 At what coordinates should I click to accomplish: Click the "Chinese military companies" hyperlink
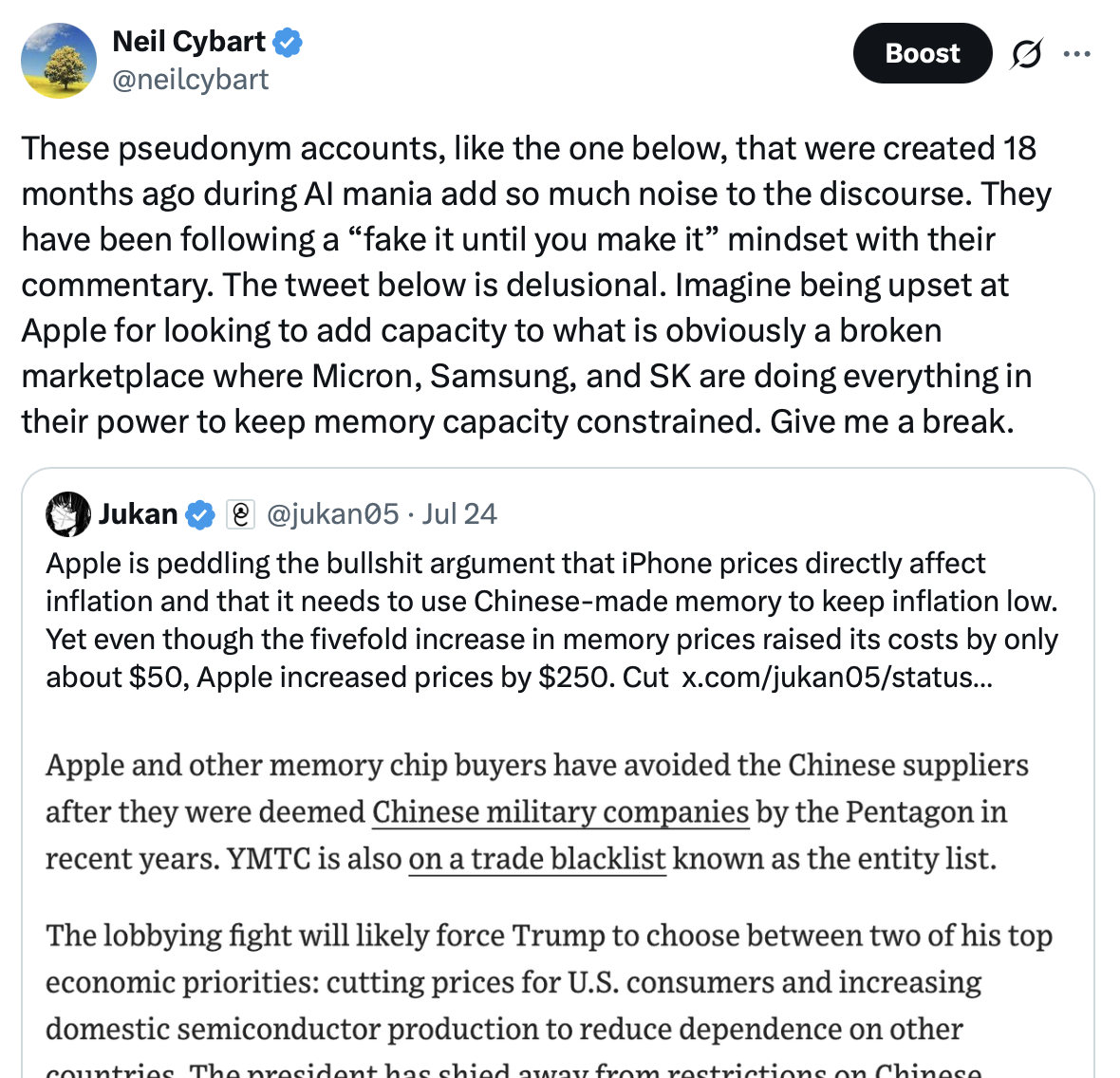561,811
